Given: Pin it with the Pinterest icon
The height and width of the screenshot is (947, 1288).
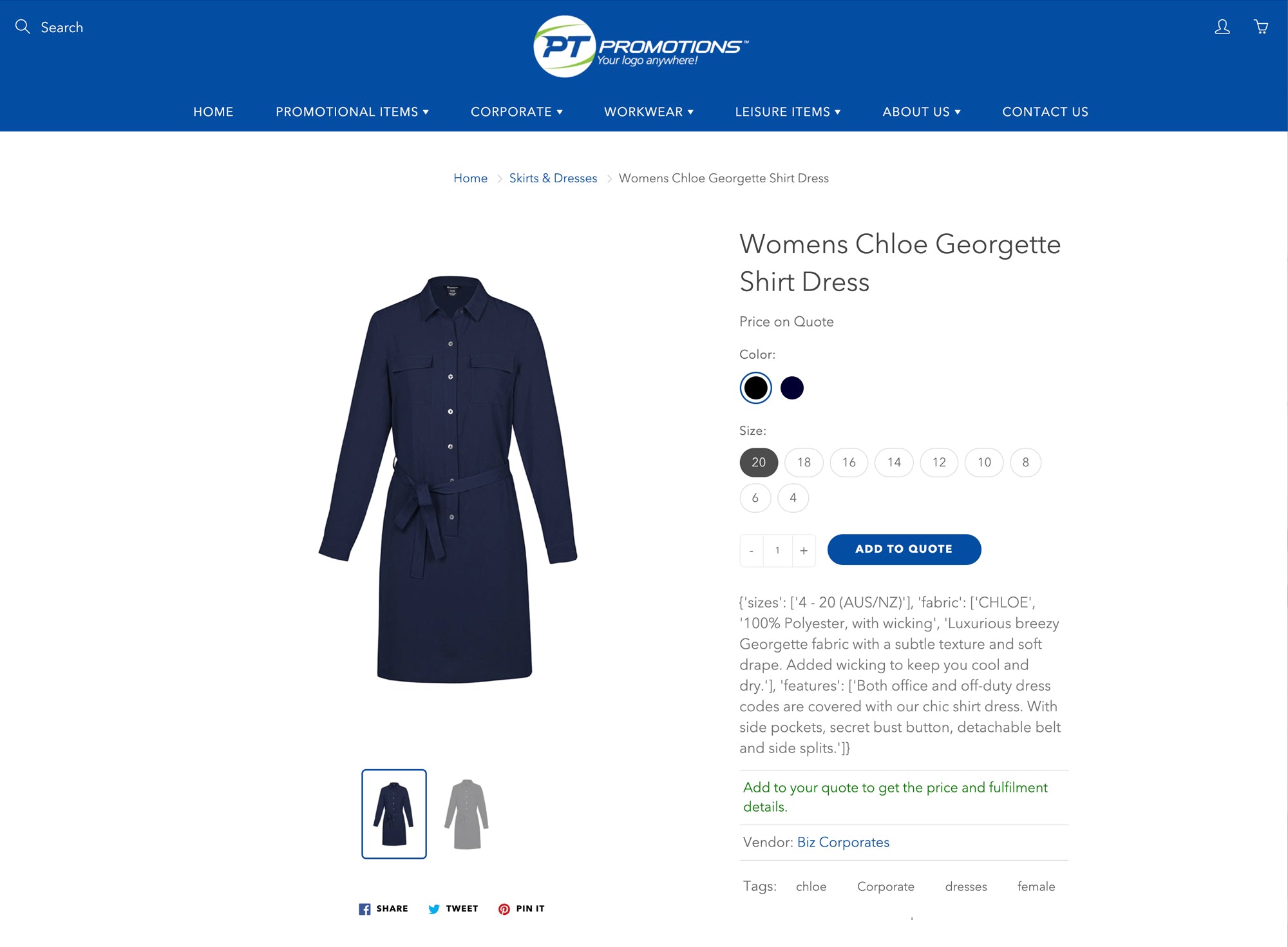Looking at the screenshot, I should point(504,909).
